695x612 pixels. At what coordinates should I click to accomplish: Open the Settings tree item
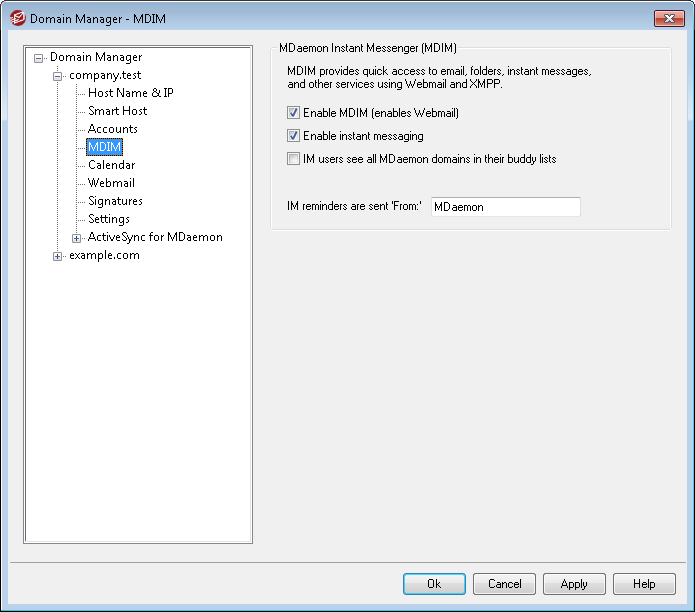(109, 219)
